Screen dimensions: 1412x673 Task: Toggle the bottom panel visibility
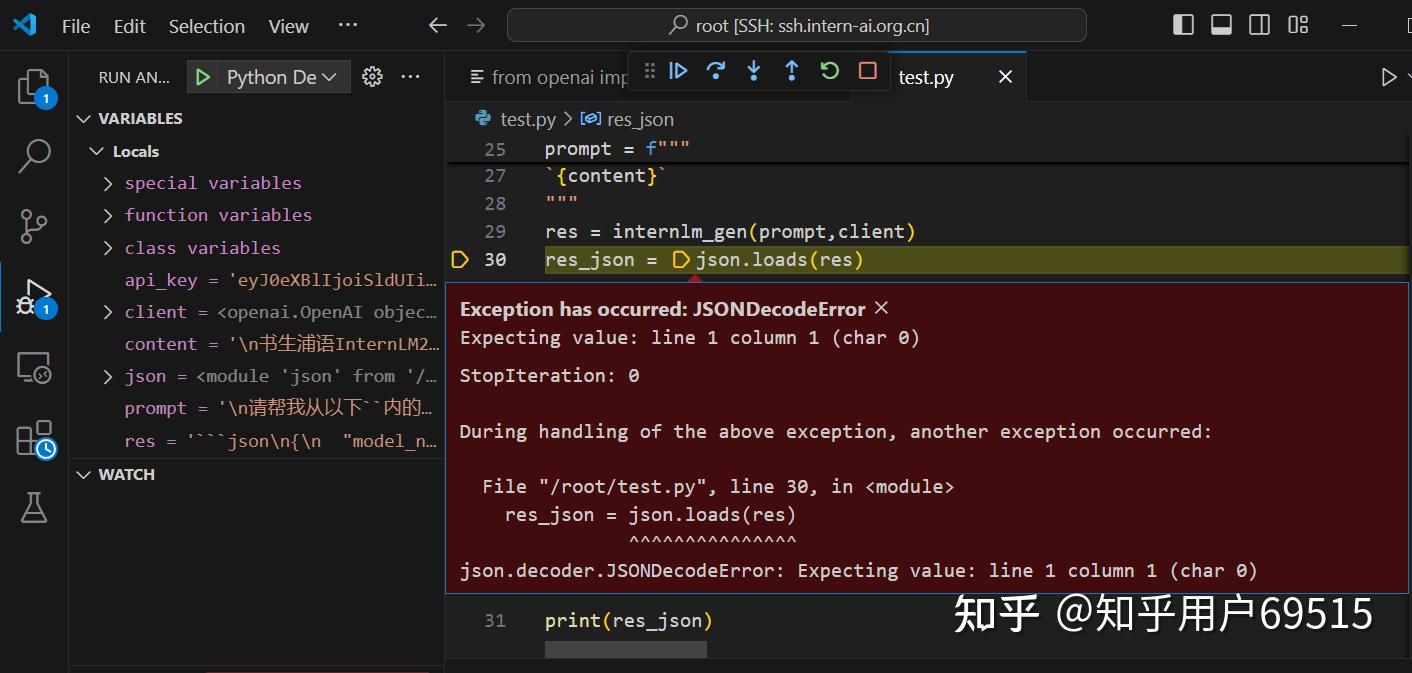tap(1221, 24)
